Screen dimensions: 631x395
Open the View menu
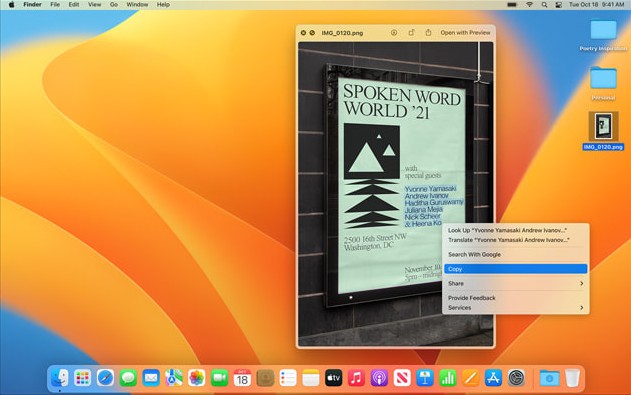(x=95, y=5)
